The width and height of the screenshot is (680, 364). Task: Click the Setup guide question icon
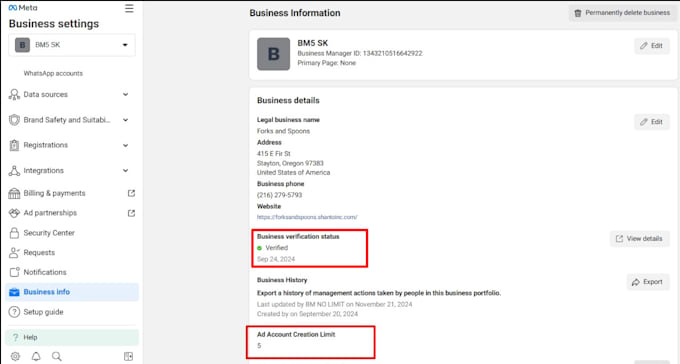(14, 312)
